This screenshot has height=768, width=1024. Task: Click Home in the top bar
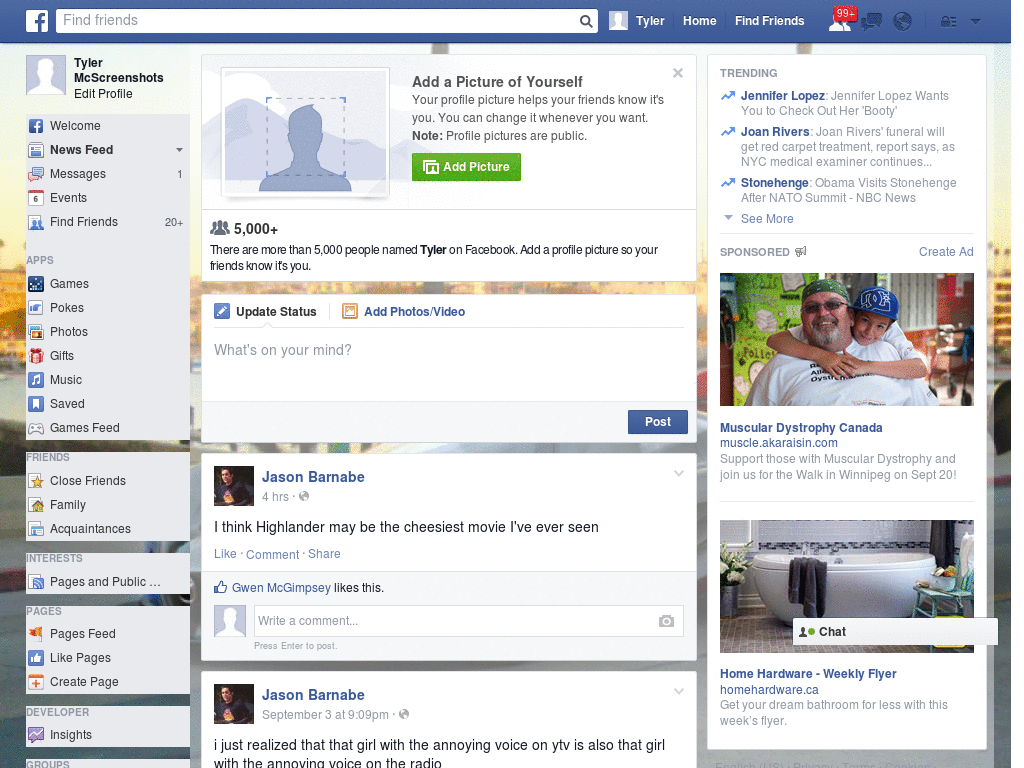[699, 21]
